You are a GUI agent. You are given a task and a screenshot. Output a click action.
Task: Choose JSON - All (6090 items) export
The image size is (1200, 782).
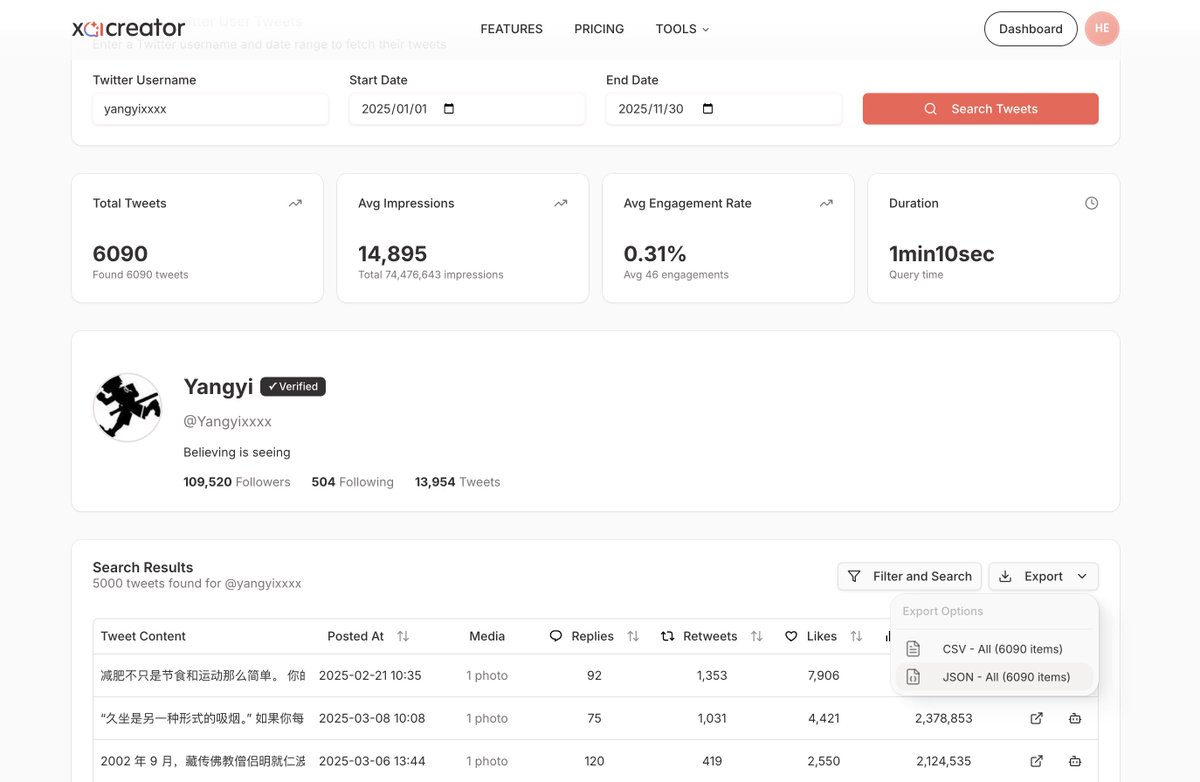pyautogui.click(x=994, y=677)
